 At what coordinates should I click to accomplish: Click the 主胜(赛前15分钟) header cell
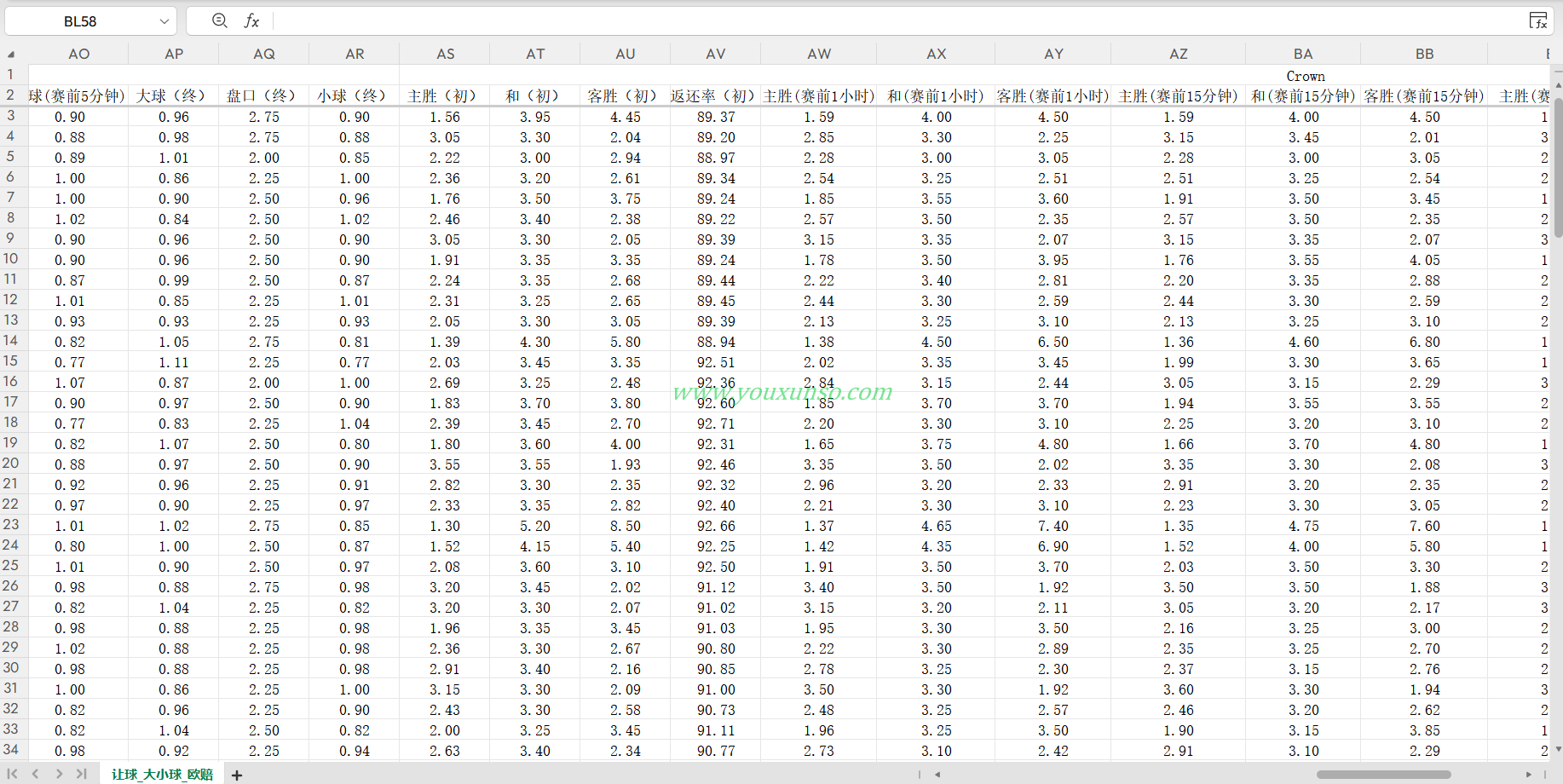click(1179, 95)
